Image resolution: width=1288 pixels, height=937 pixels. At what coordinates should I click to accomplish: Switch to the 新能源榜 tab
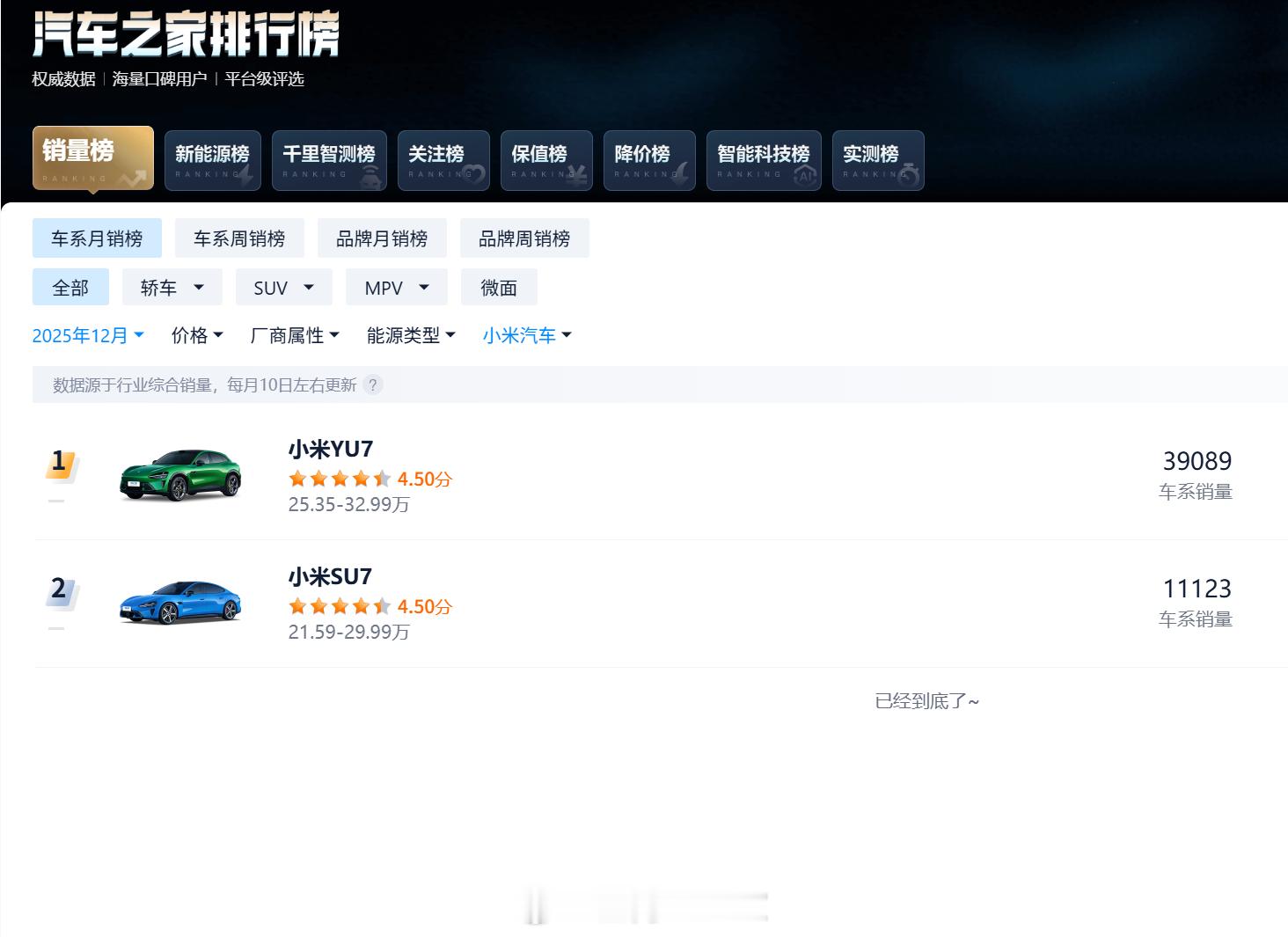(x=212, y=160)
